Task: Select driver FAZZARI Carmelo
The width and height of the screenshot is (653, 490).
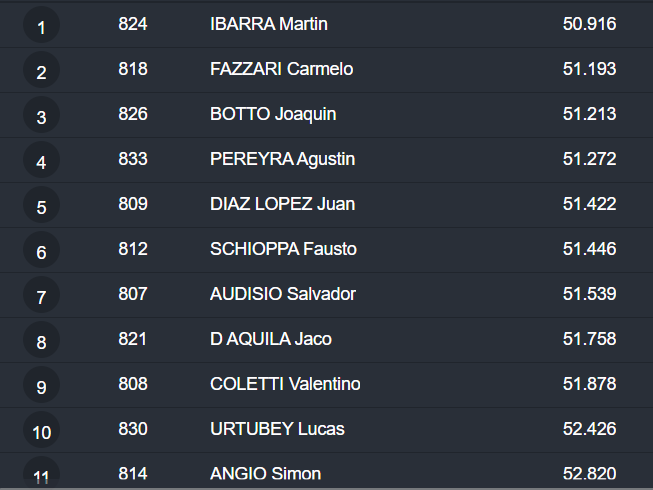Action: pos(281,69)
